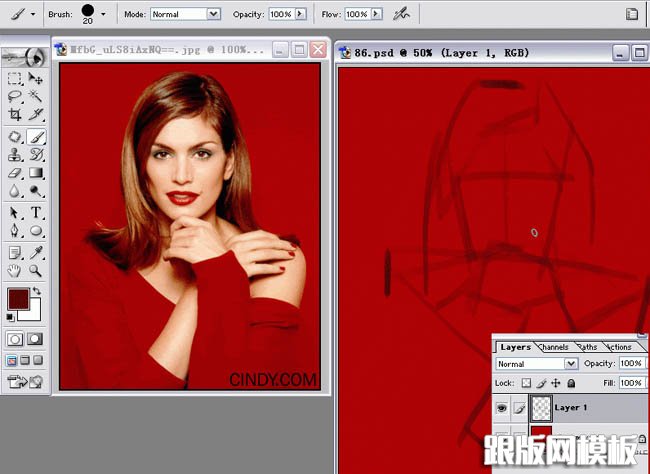Enable airbrush mode in options bar

401,14
